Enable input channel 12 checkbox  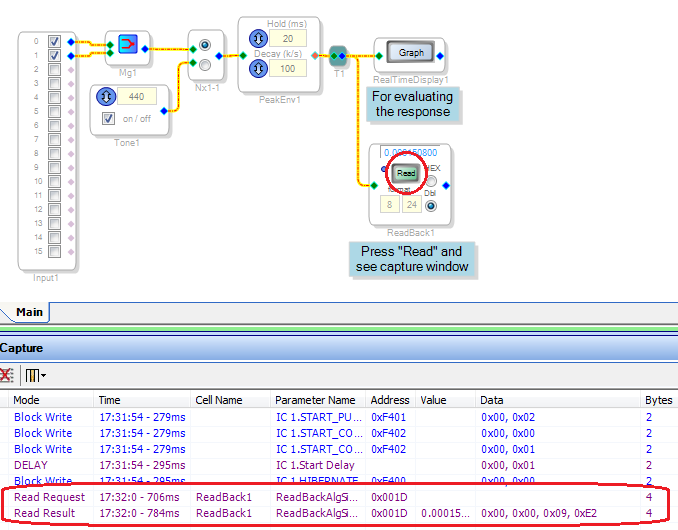54,209
